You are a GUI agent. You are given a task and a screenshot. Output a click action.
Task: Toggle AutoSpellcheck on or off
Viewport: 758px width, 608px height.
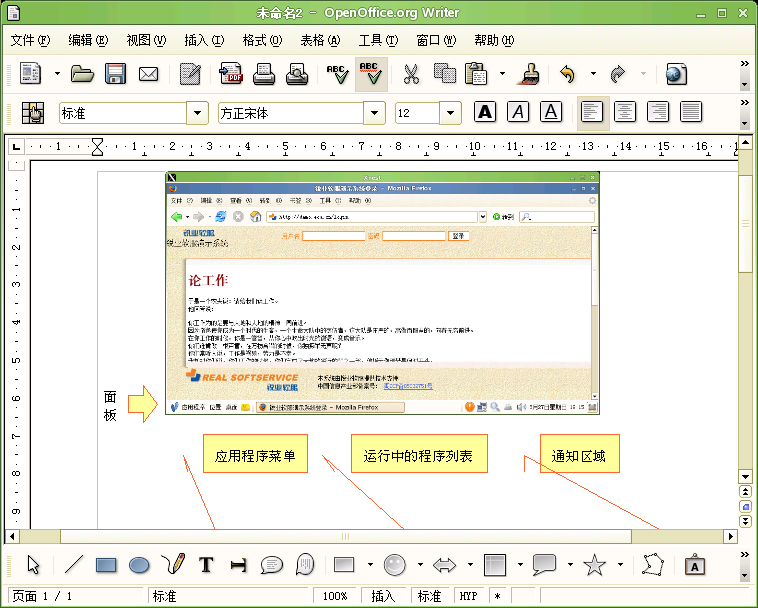[x=369, y=74]
